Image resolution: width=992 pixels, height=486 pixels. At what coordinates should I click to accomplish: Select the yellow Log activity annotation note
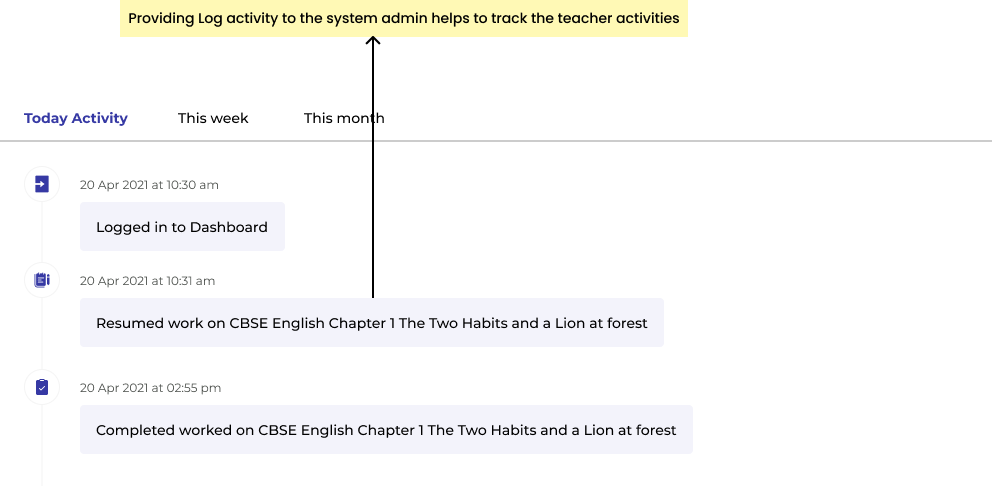click(404, 18)
